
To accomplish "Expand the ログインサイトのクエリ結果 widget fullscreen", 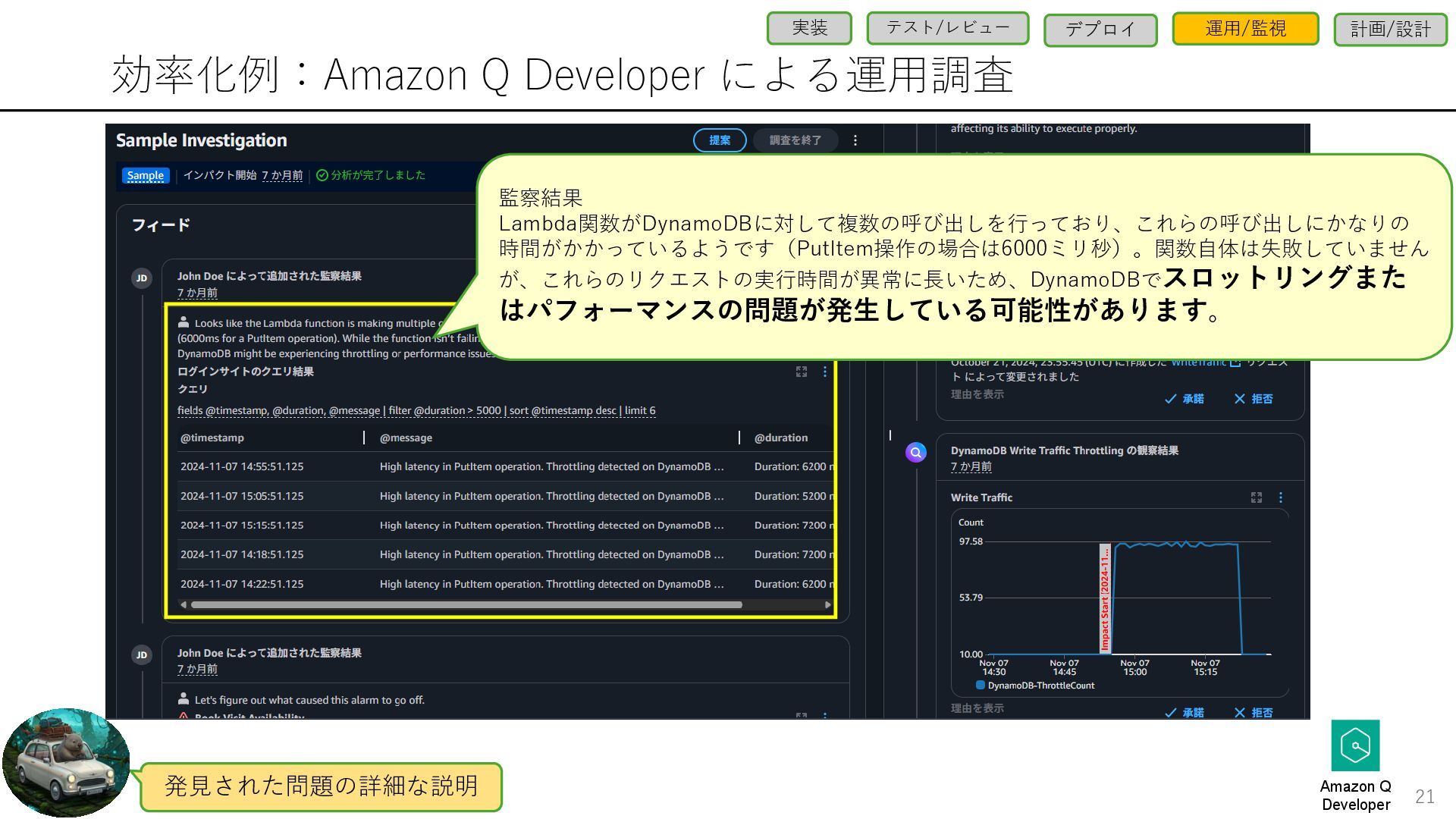I will click(x=802, y=372).
